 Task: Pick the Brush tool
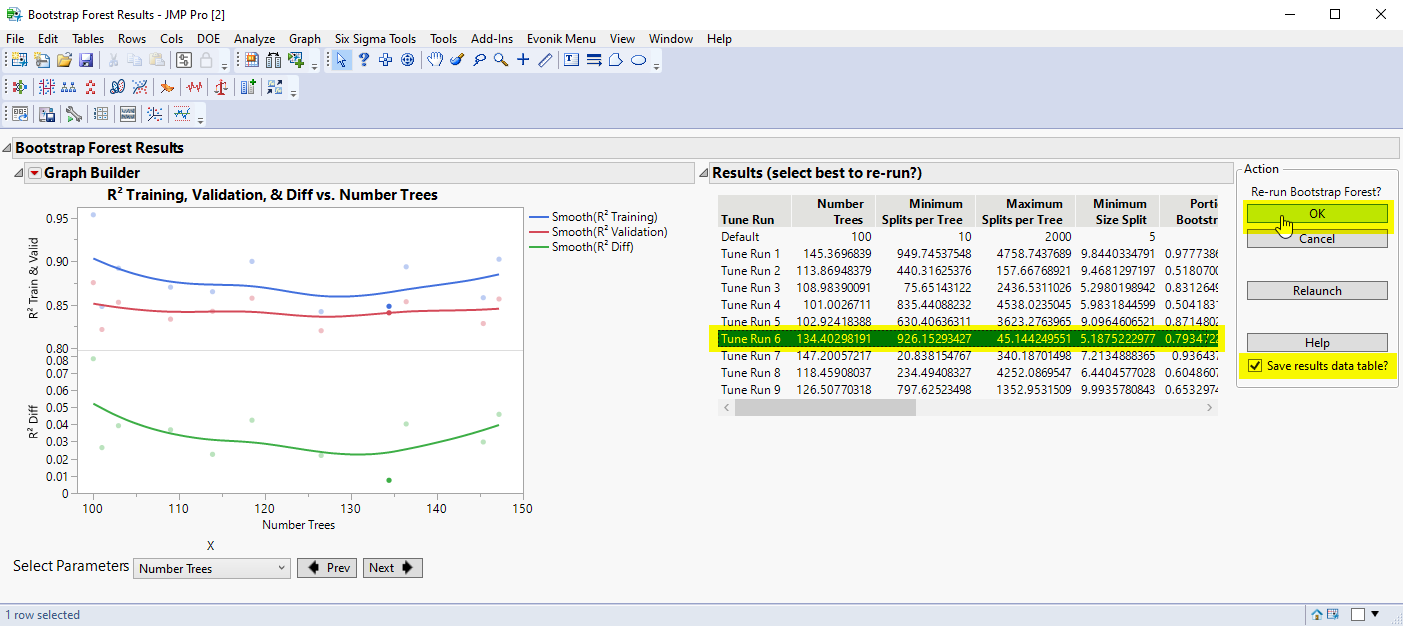click(x=457, y=60)
